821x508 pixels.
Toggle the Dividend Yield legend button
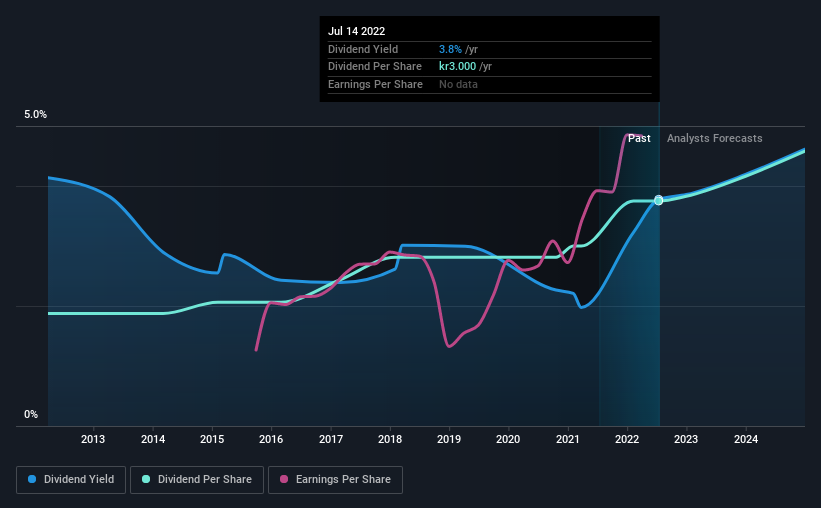[x=71, y=480]
